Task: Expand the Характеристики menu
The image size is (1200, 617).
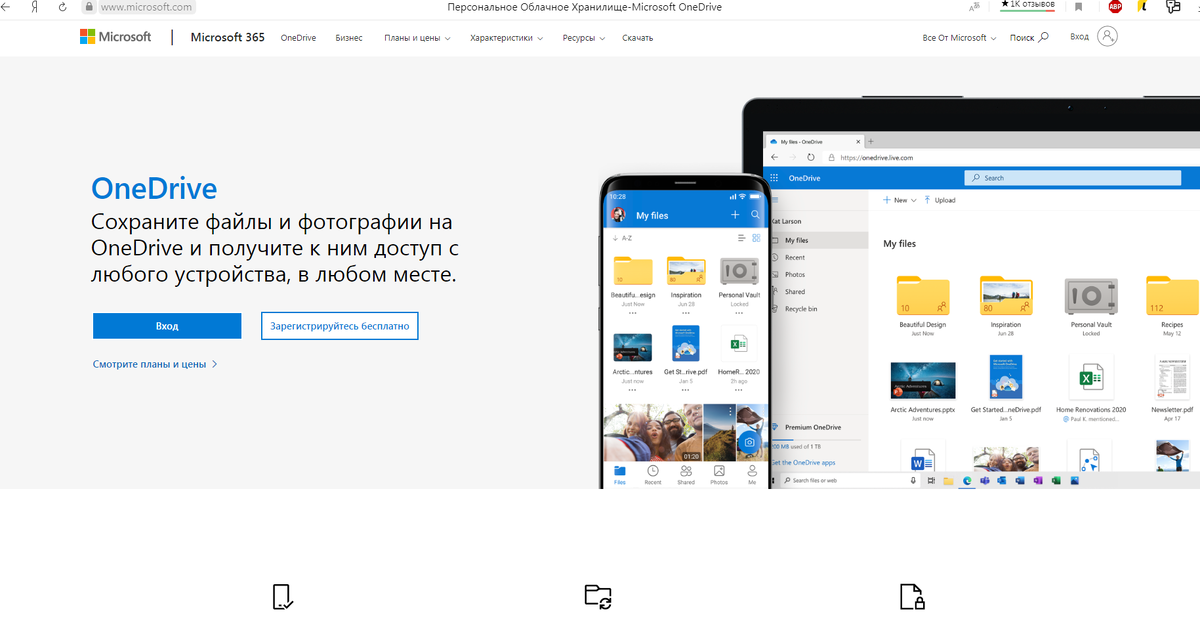Action: (507, 38)
